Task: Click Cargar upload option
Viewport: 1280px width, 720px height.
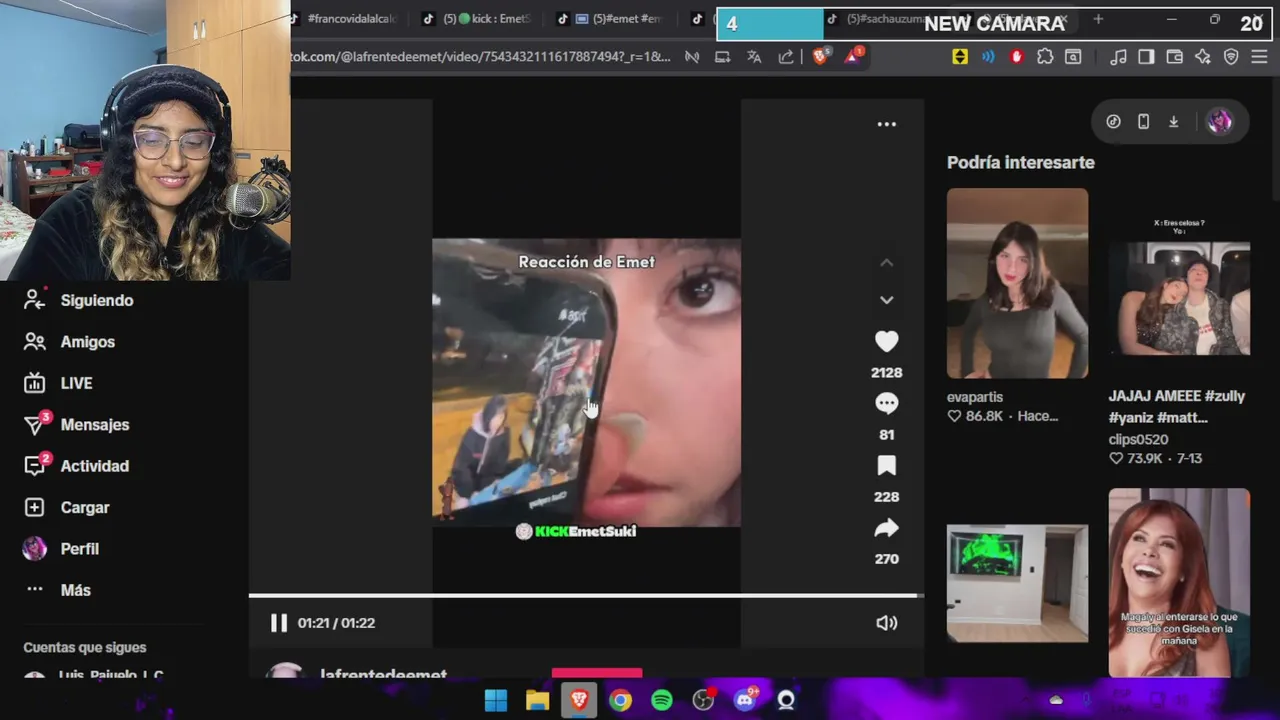Action: (85, 508)
